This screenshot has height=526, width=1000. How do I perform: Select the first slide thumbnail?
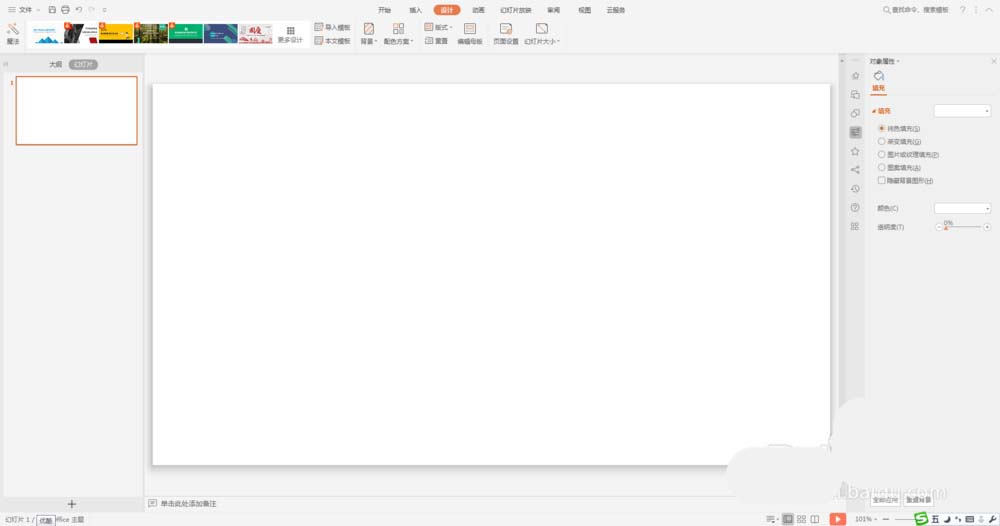[x=77, y=111]
